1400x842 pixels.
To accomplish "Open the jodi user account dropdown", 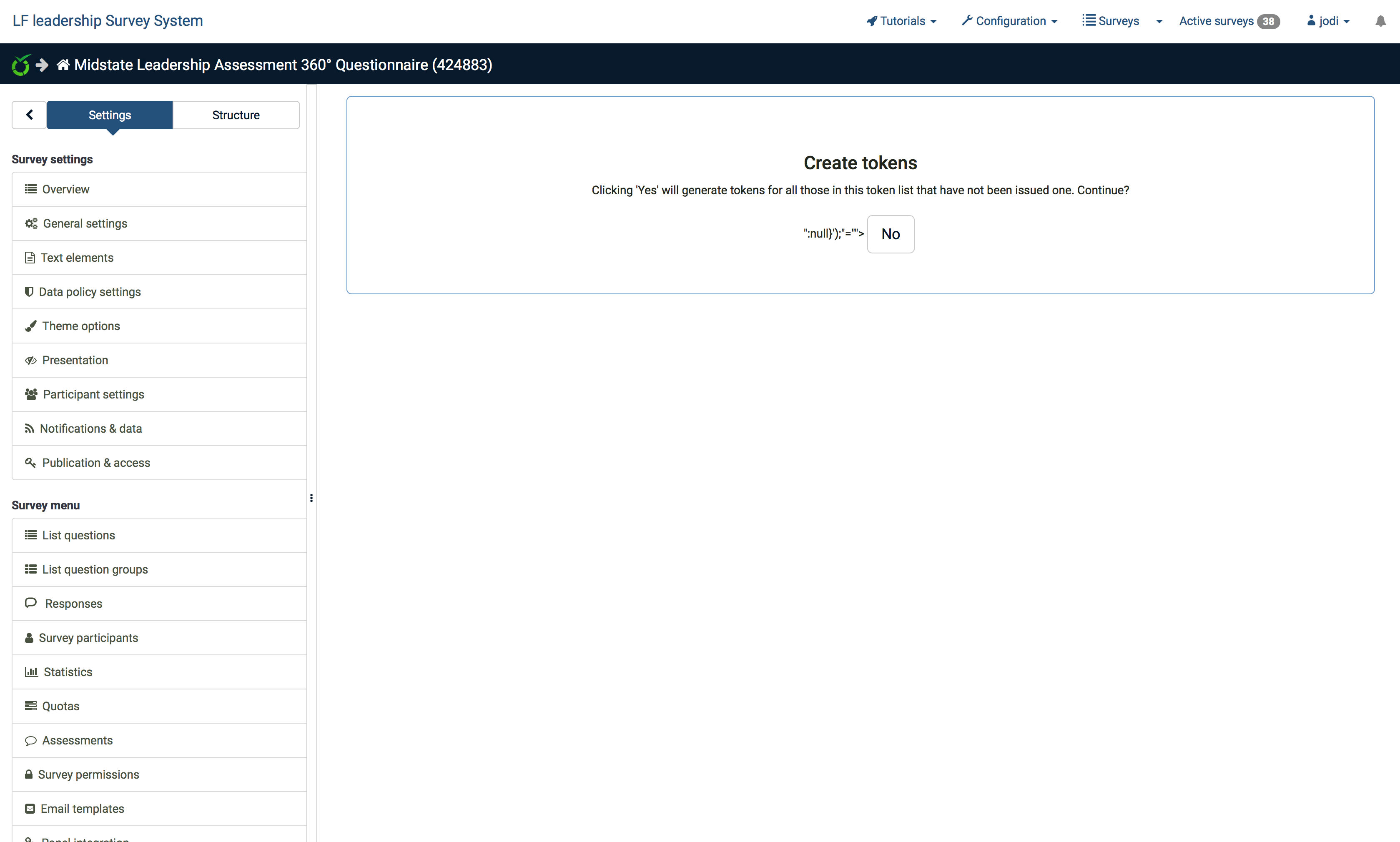I will click(x=1328, y=21).
